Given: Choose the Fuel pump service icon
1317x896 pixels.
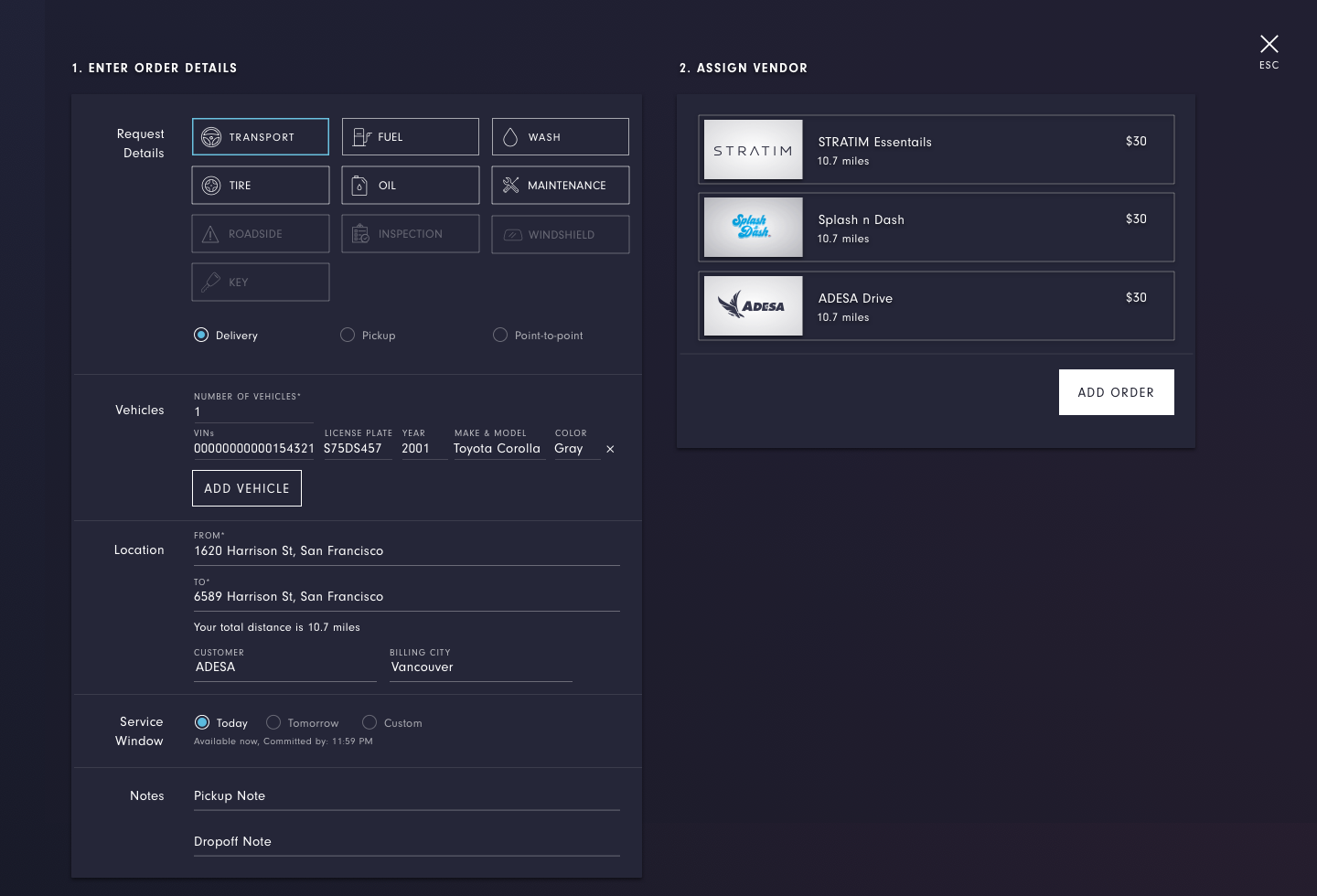Looking at the screenshot, I should [x=361, y=137].
